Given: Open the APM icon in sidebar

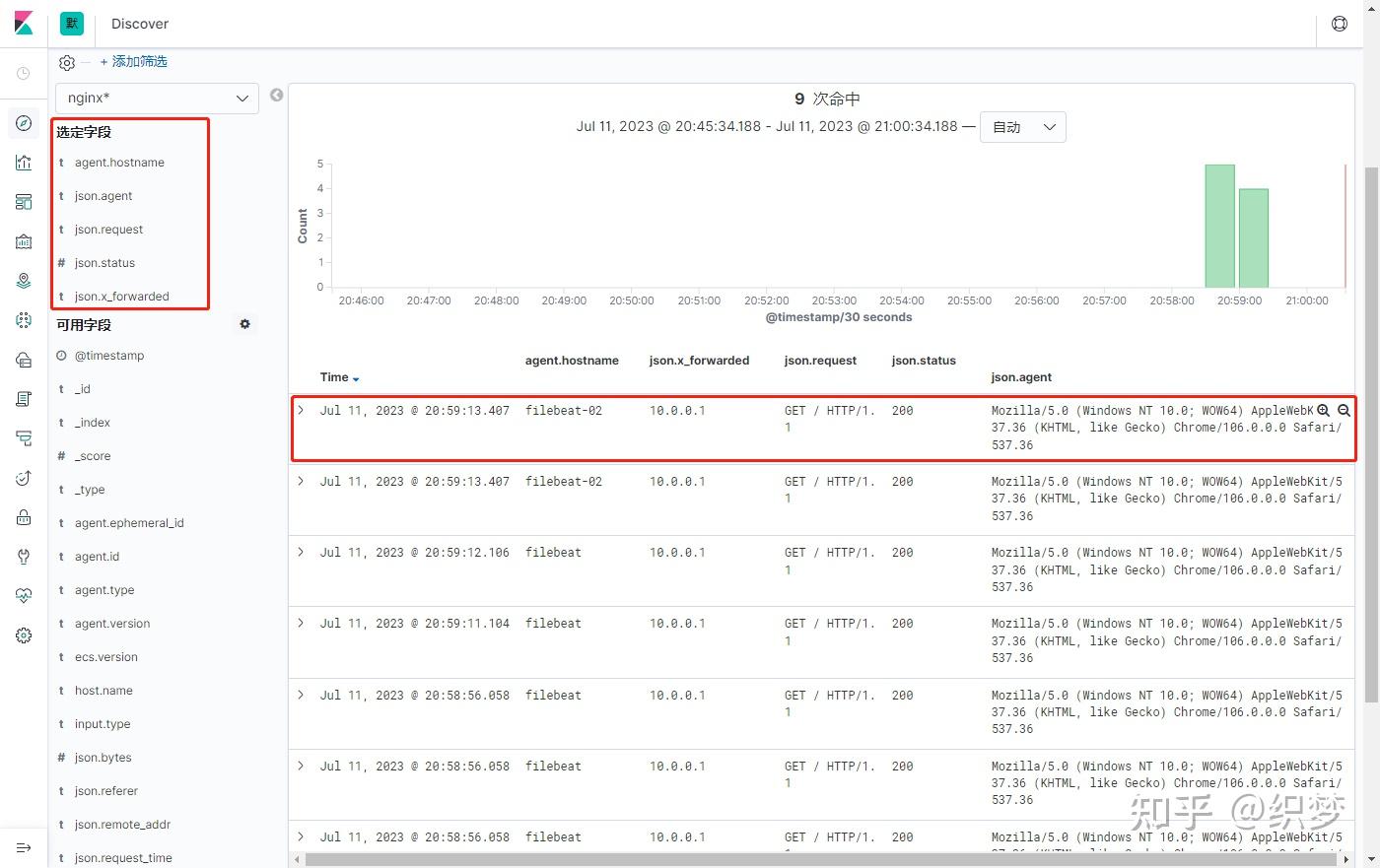Looking at the screenshot, I should pyautogui.click(x=24, y=438).
